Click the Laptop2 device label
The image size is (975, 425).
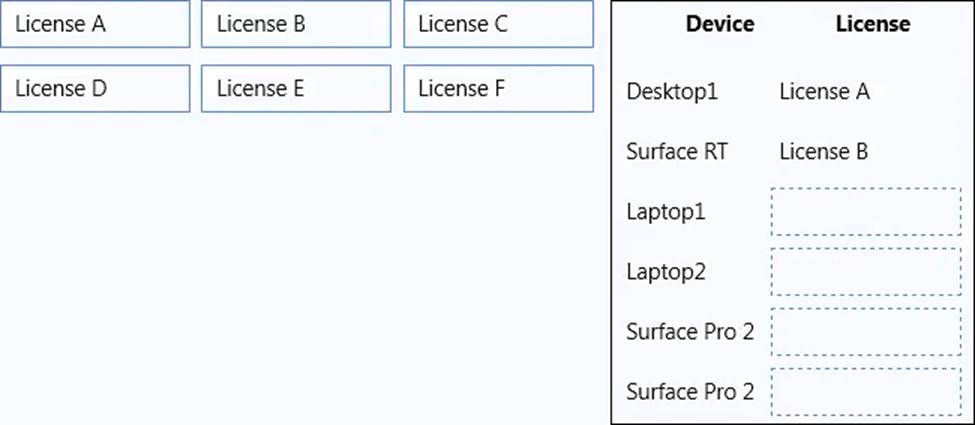[666, 271]
